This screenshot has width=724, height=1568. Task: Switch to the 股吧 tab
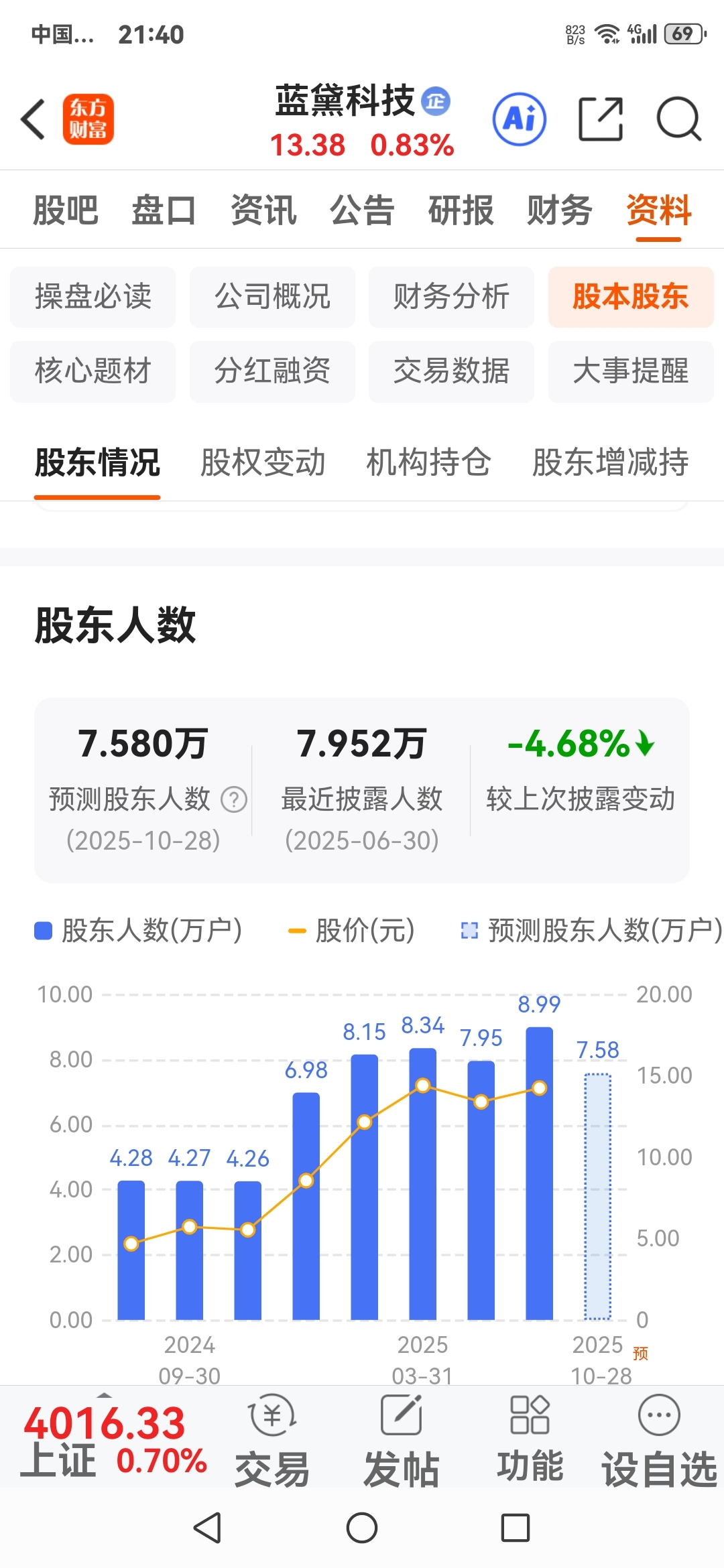66,210
